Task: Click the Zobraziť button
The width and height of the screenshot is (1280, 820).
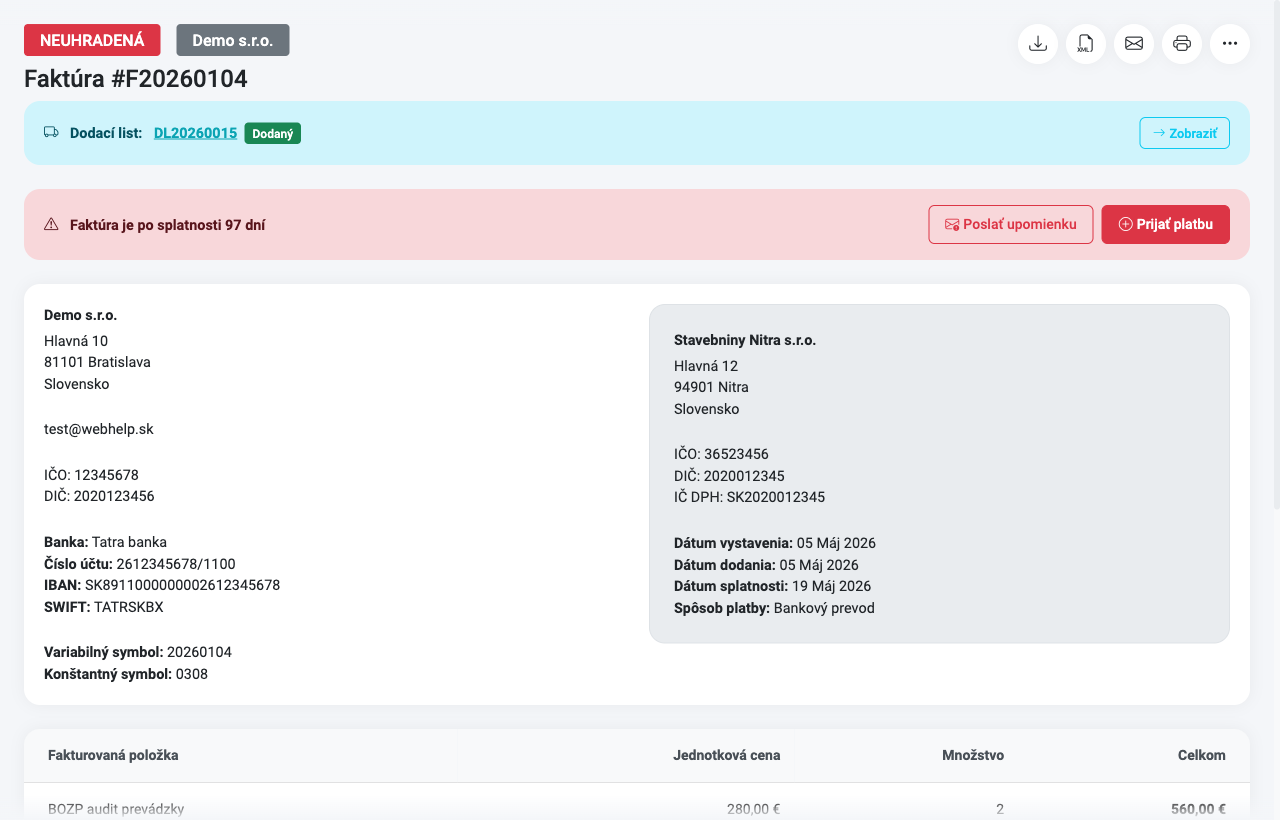Action: (1185, 133)
